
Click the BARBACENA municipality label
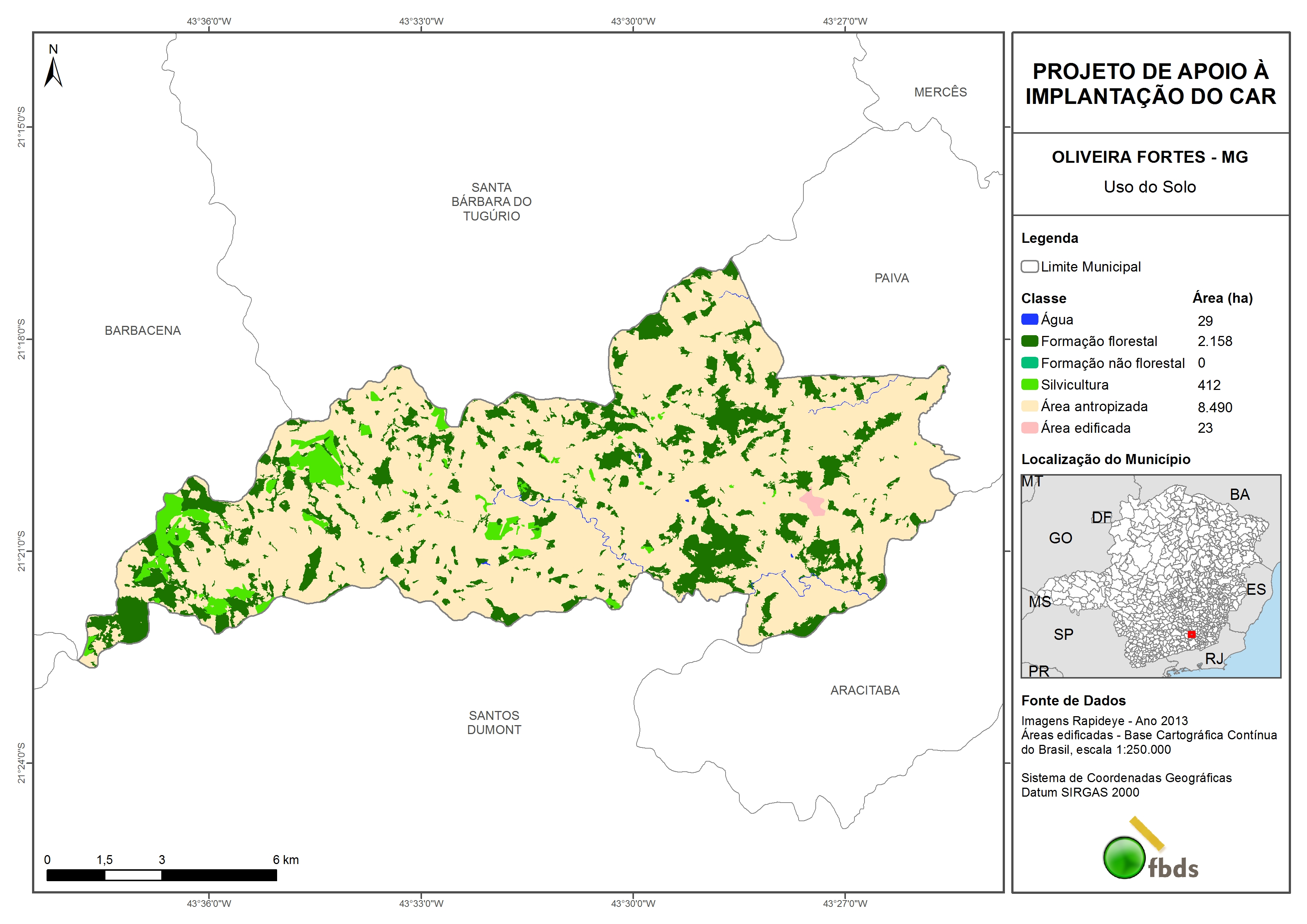point(142,331)
